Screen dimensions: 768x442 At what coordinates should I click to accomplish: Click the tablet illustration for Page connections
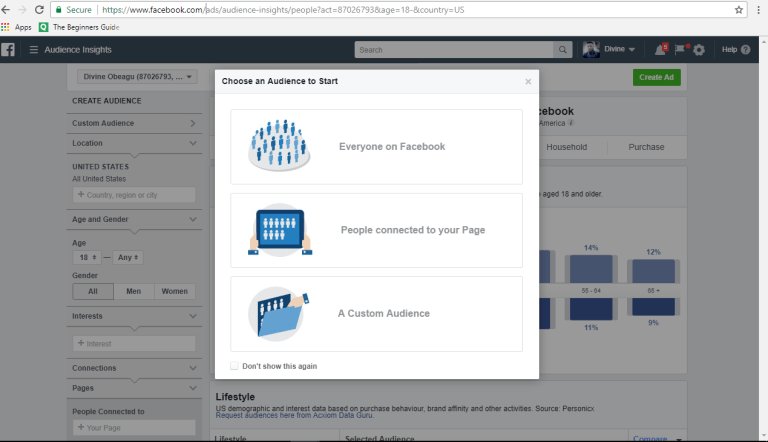click(280, 230)
